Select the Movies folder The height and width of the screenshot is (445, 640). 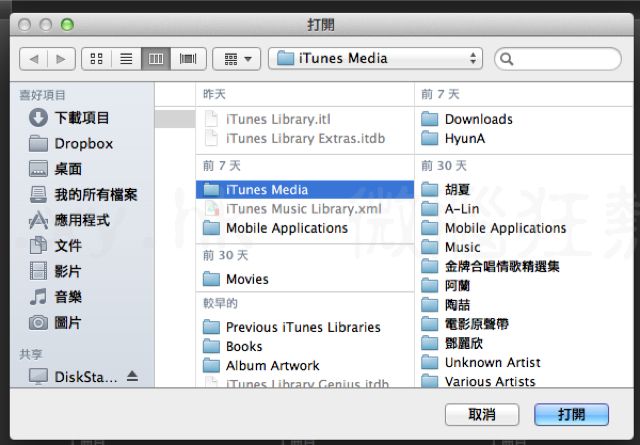[247, 279]
